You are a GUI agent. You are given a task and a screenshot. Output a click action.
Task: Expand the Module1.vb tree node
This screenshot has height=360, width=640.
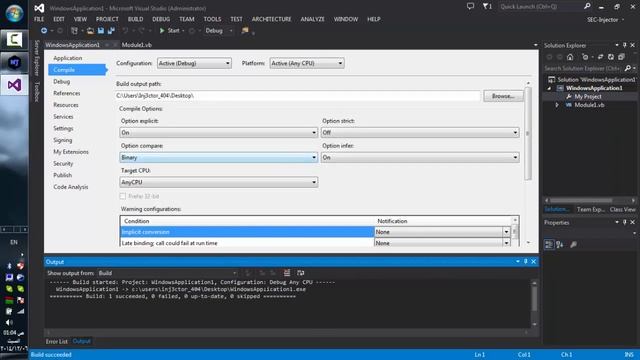coord(557,105)
